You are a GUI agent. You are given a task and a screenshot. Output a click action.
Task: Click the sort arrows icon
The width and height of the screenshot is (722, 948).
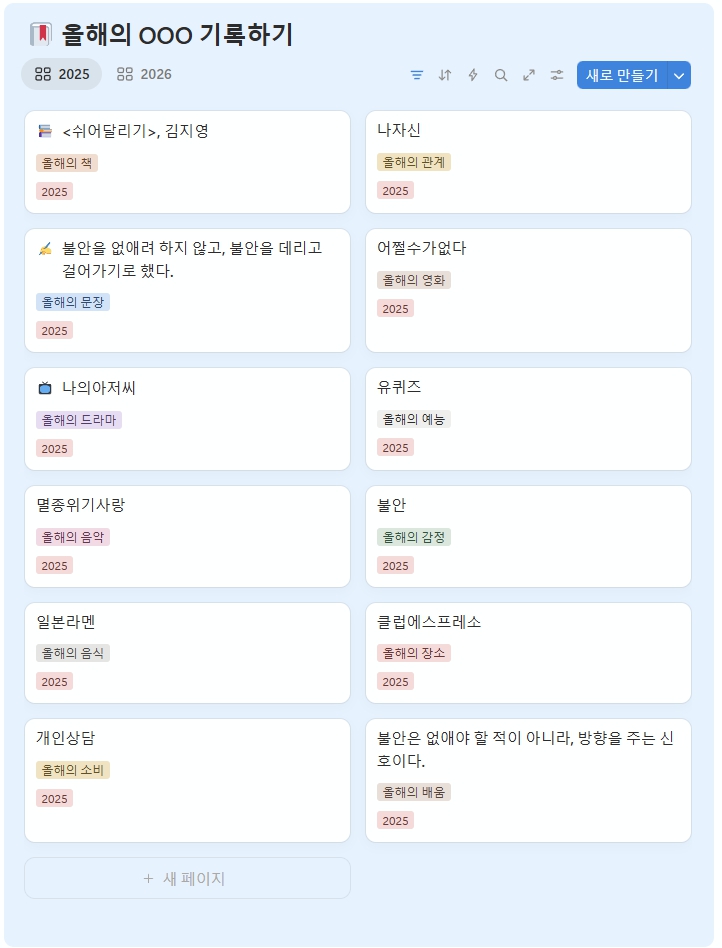coord(445,75)
